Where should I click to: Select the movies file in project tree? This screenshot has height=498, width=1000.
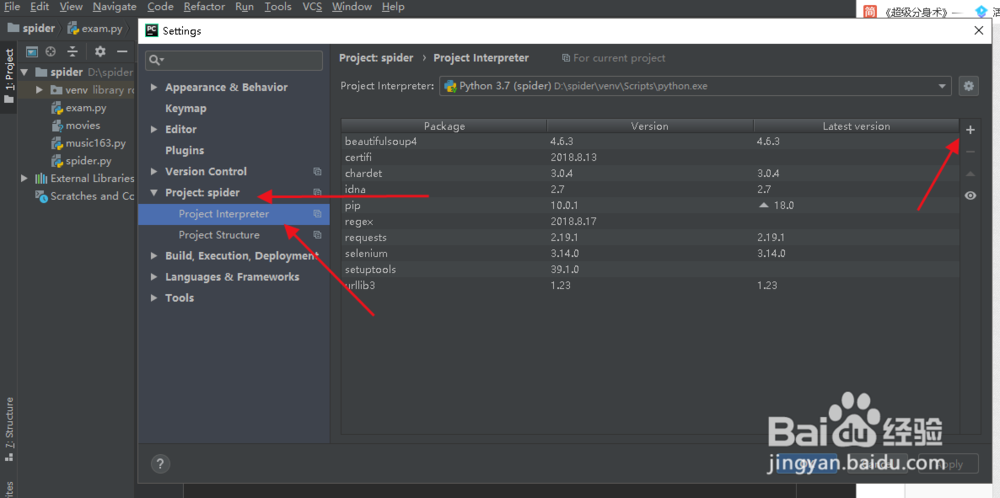[x=76, y=126]
